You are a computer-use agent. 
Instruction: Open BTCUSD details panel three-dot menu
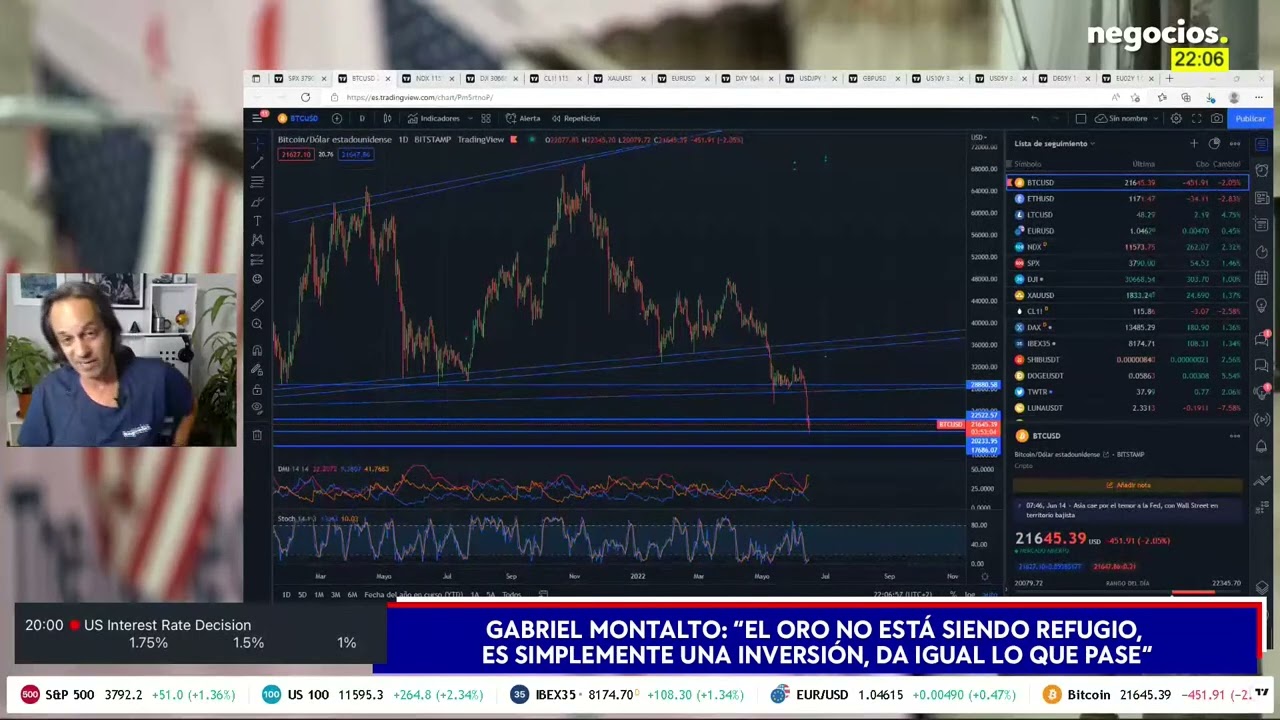(x=1235, y=436)
